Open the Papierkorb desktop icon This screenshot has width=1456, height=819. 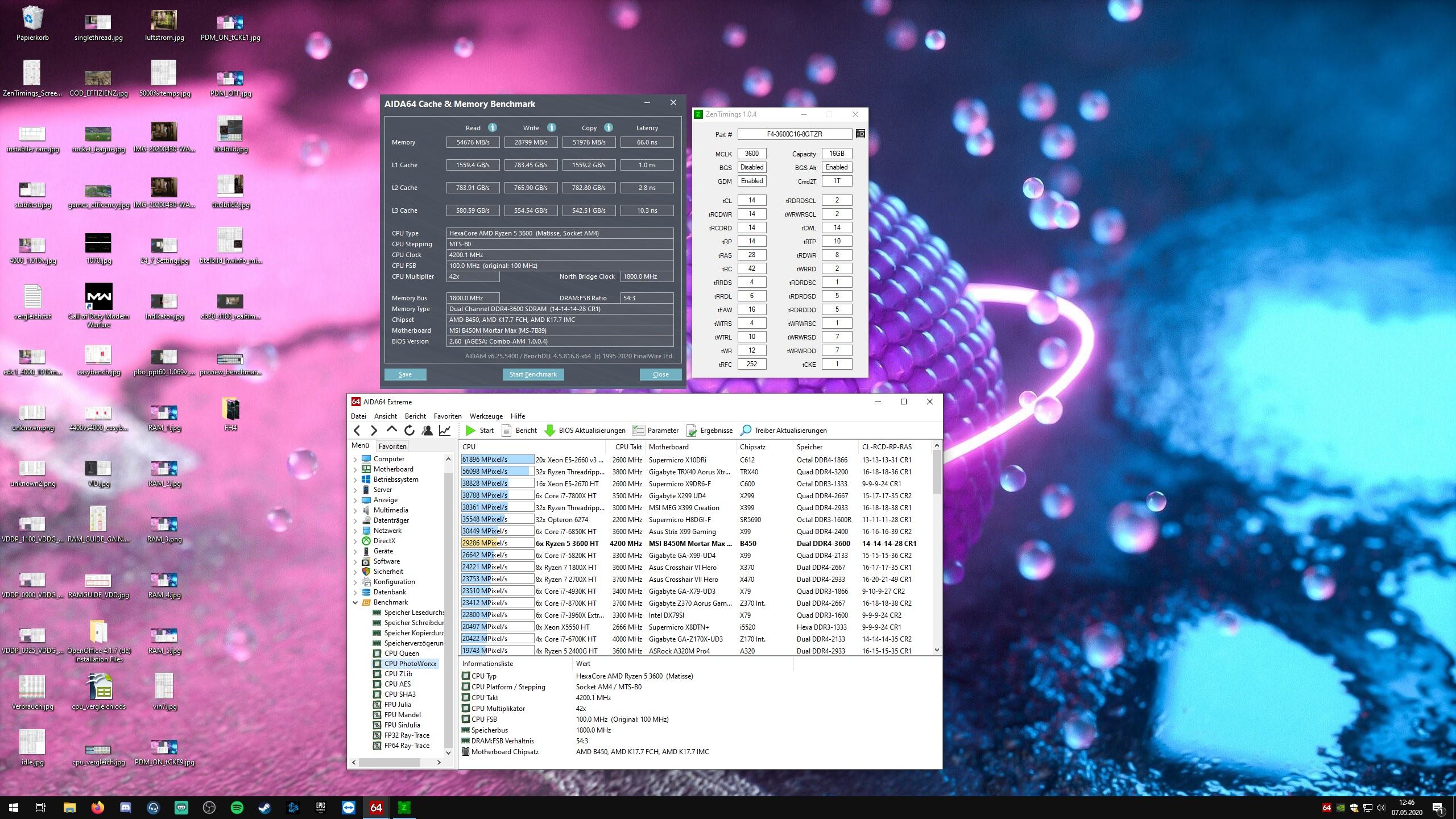[x=32, y=23]
